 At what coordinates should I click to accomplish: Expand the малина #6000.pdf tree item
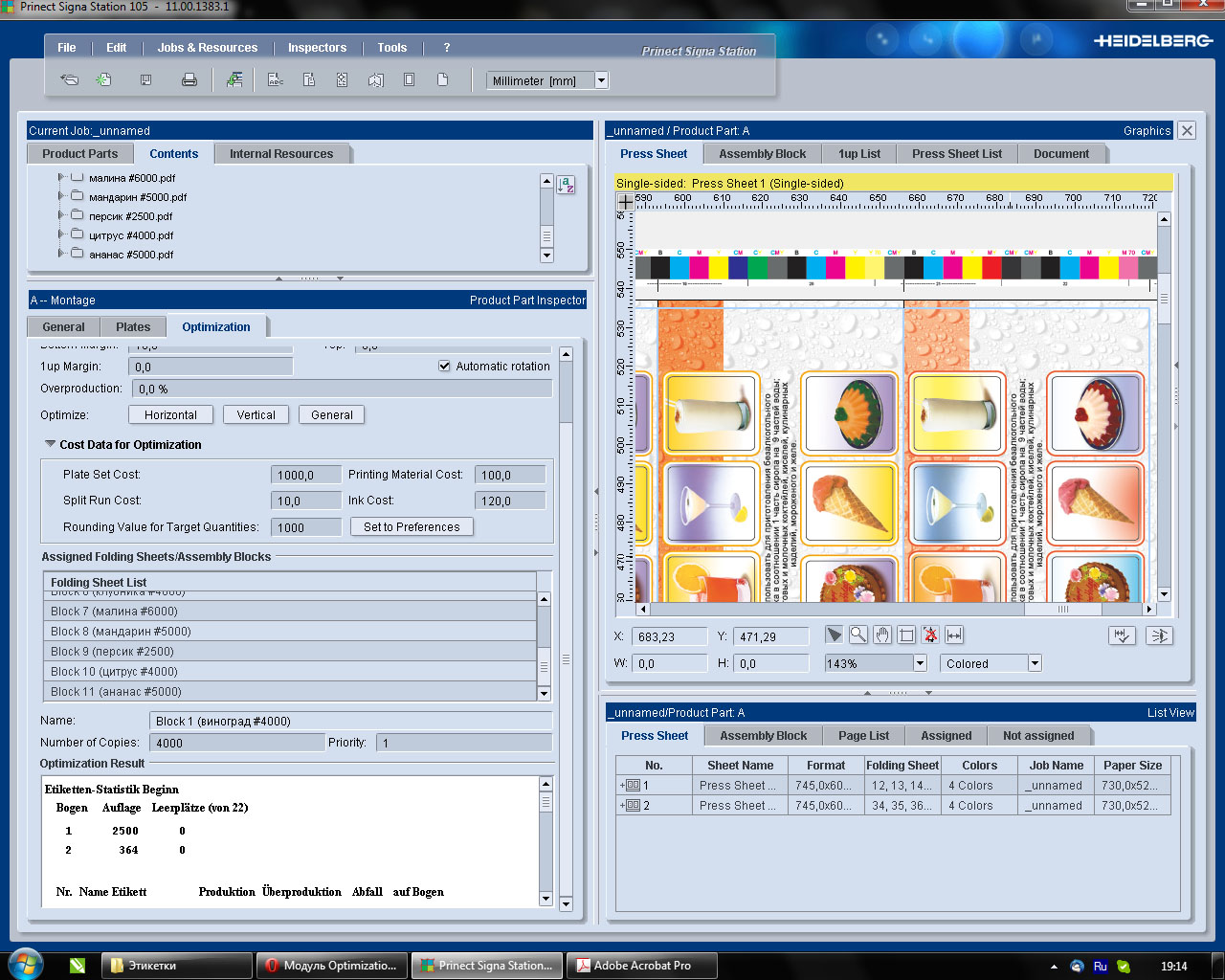(x=61, y=177)
